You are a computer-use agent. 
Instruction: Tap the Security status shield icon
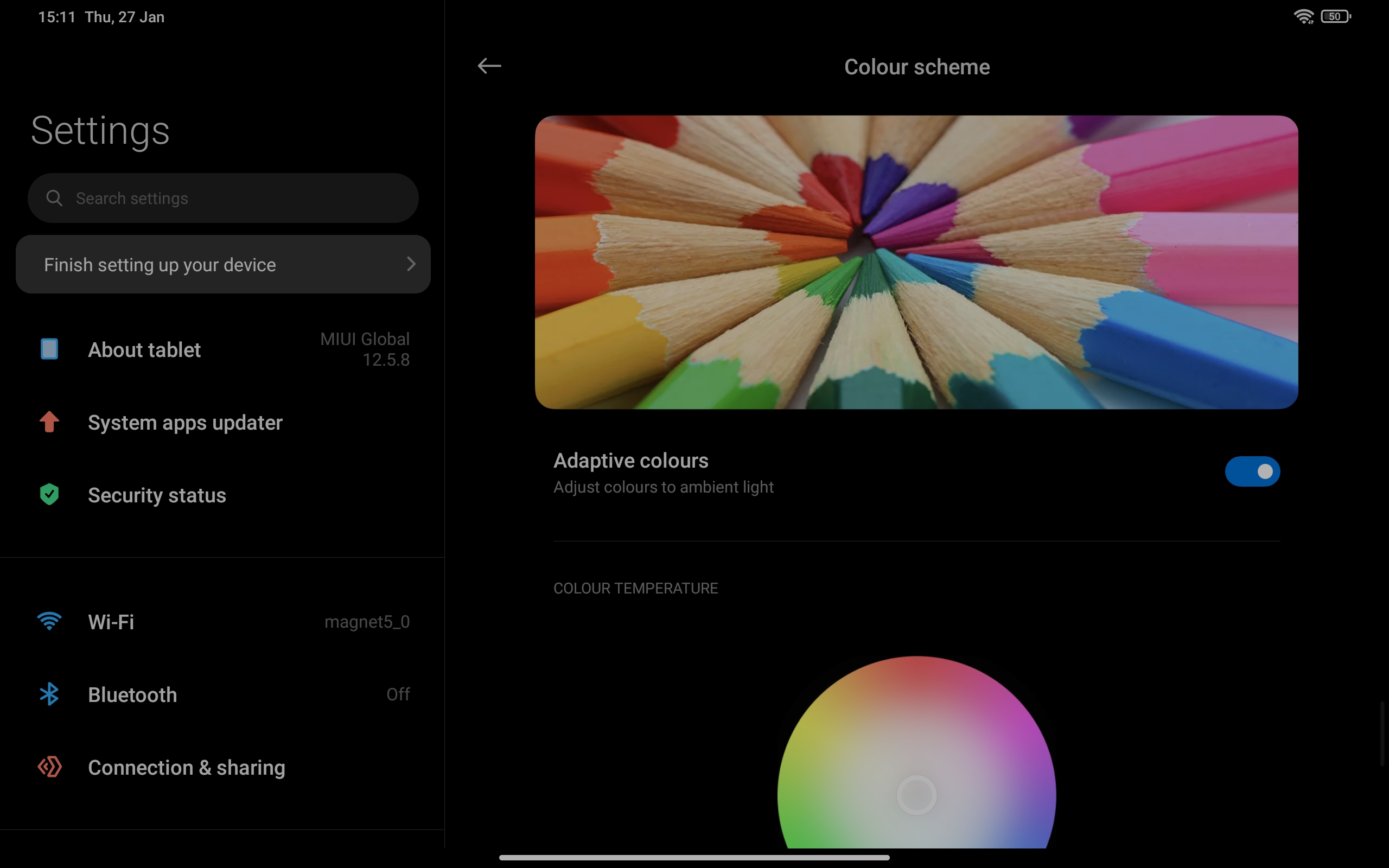coord(49,494)
